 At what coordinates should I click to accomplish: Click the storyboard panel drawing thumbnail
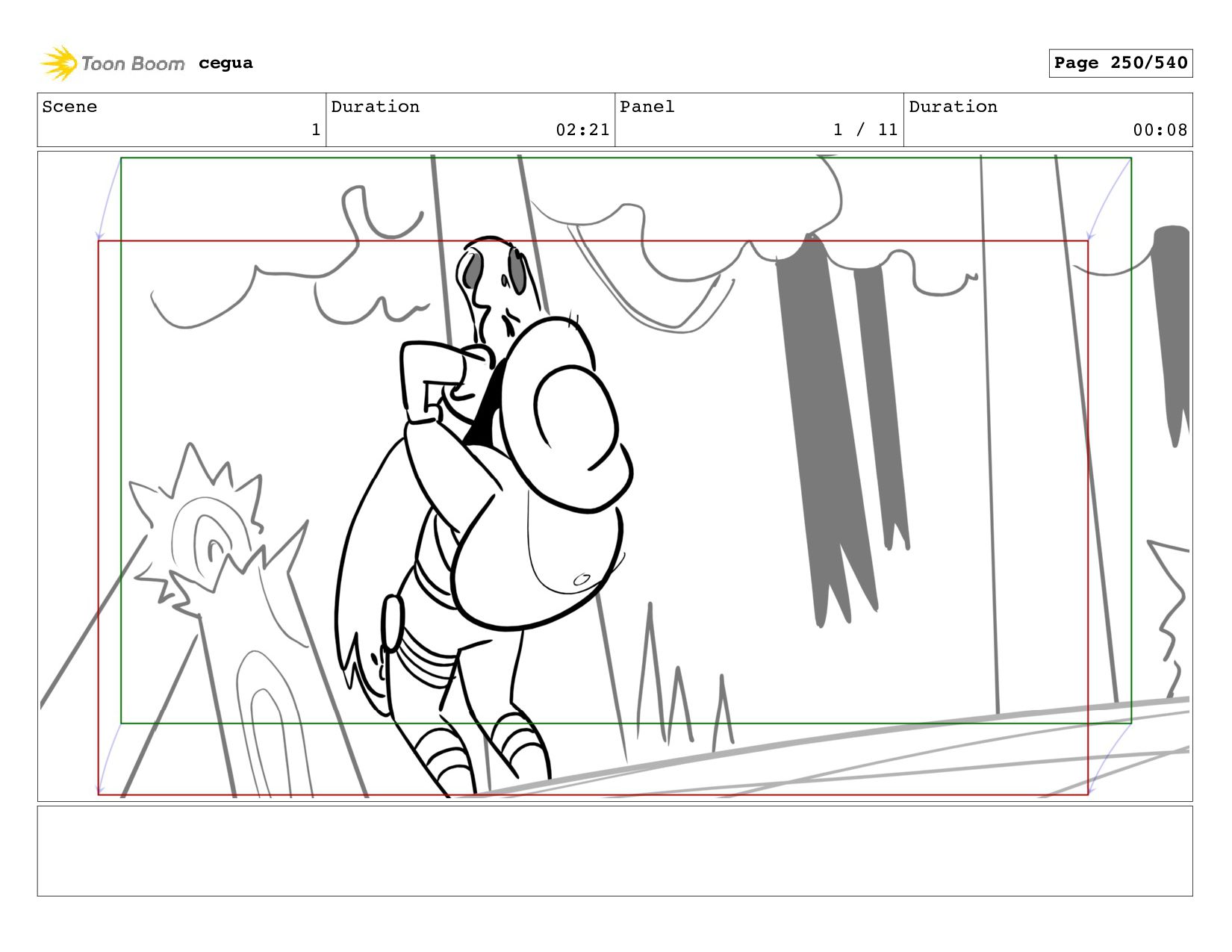coord(615,476)
